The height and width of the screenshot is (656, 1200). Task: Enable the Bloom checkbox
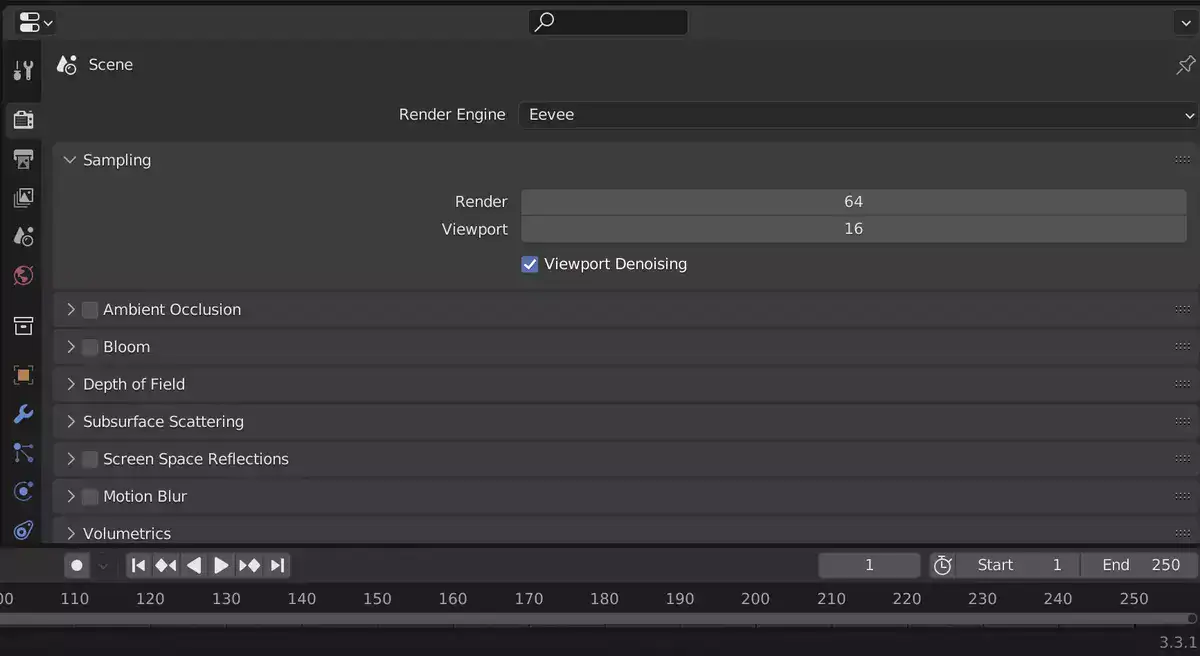90,347
